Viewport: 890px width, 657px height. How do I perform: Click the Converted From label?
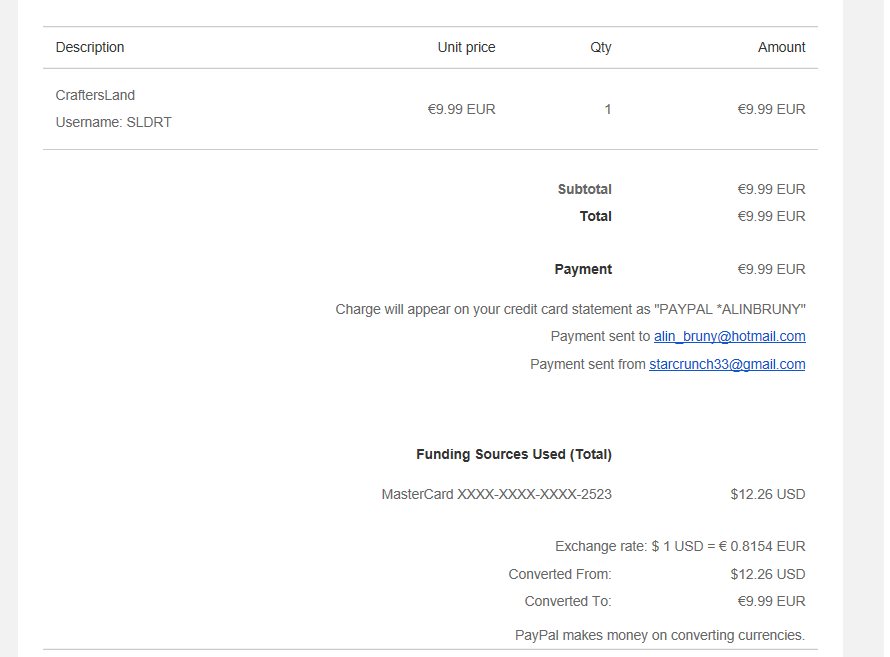pos(559,575)
